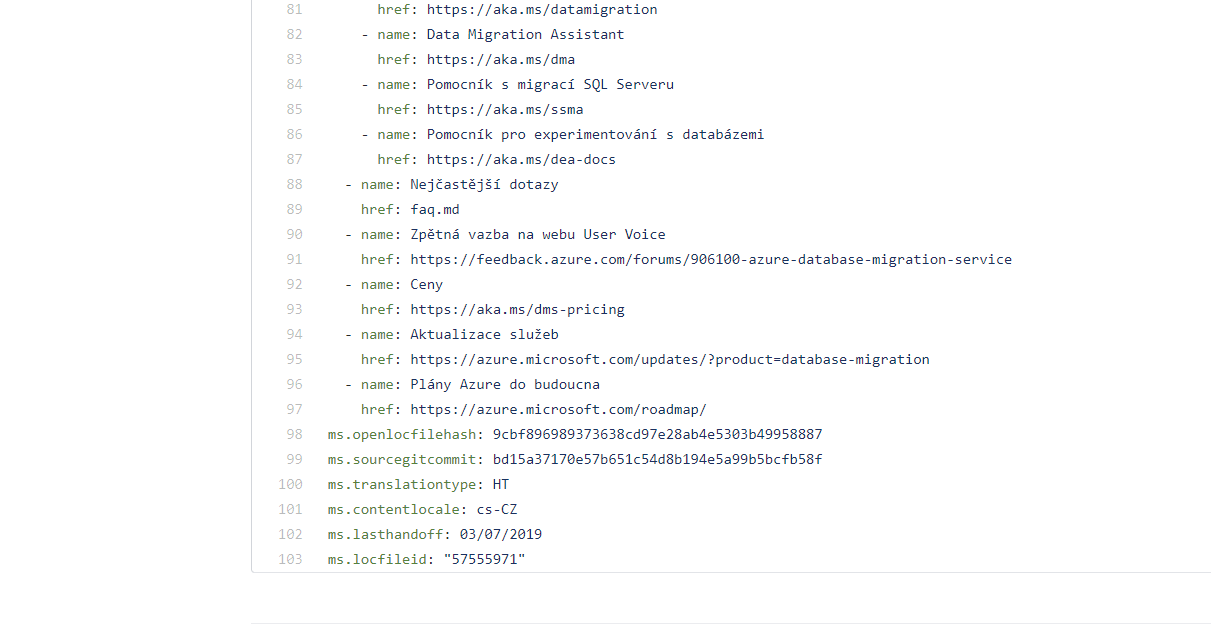Viewport: 1211px width, 640px height.
Task: Select line number 103
Action: tap(290, 559)
